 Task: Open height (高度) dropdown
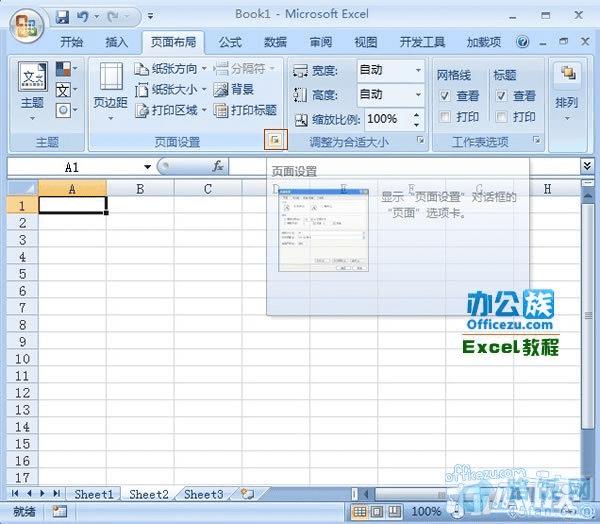[418, 94]
